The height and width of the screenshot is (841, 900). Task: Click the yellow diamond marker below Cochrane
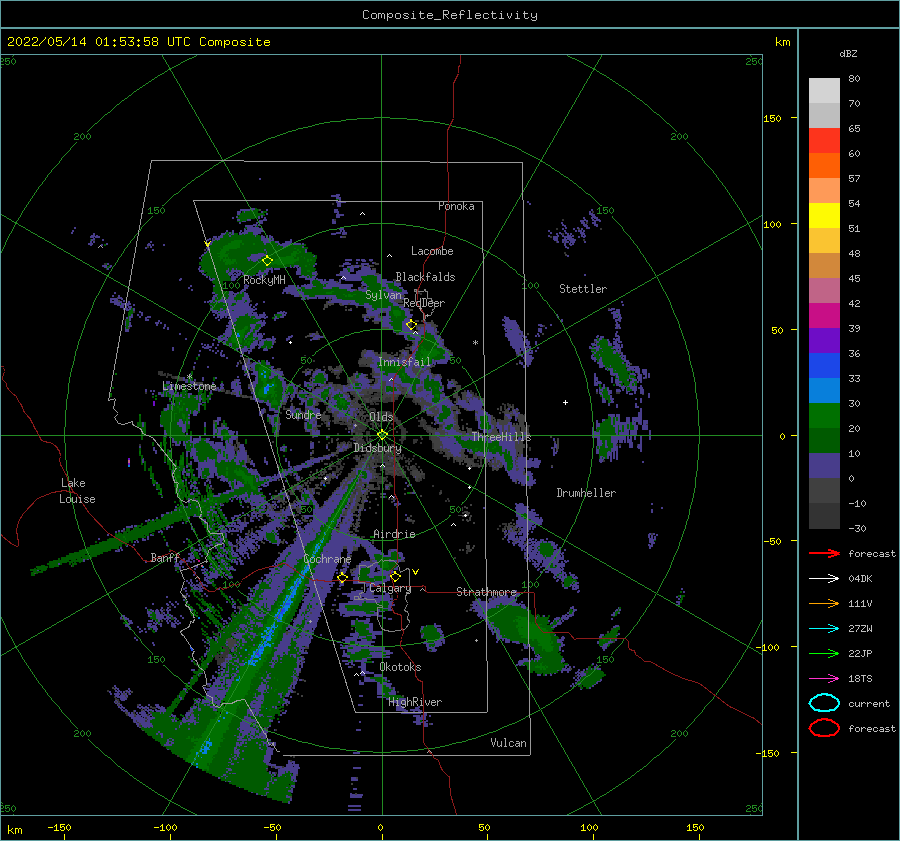click(342, 578)
